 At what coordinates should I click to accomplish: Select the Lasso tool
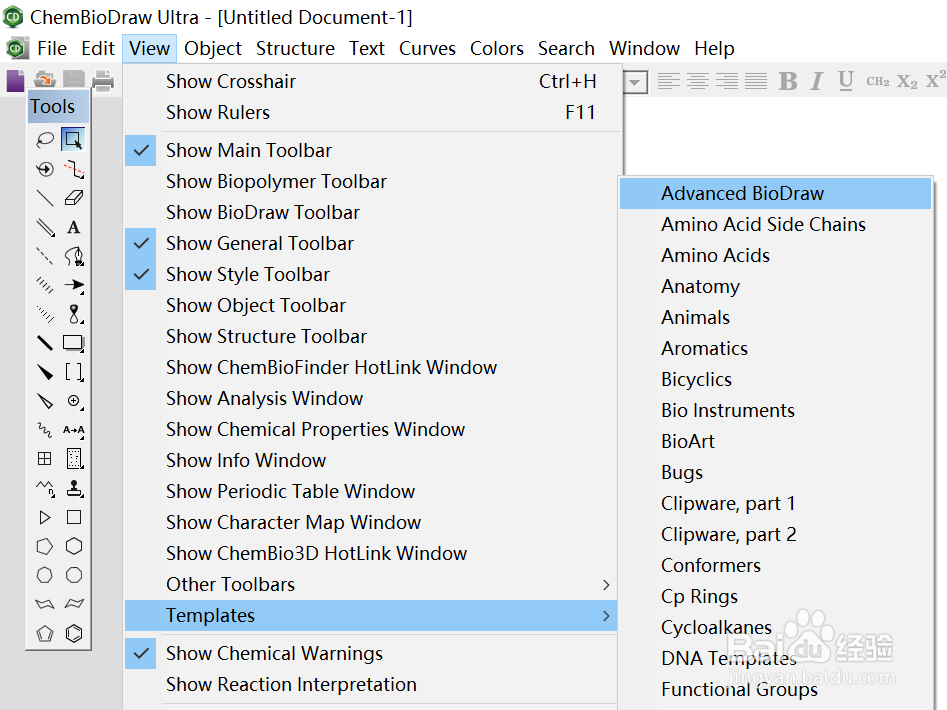pos(45,139)
